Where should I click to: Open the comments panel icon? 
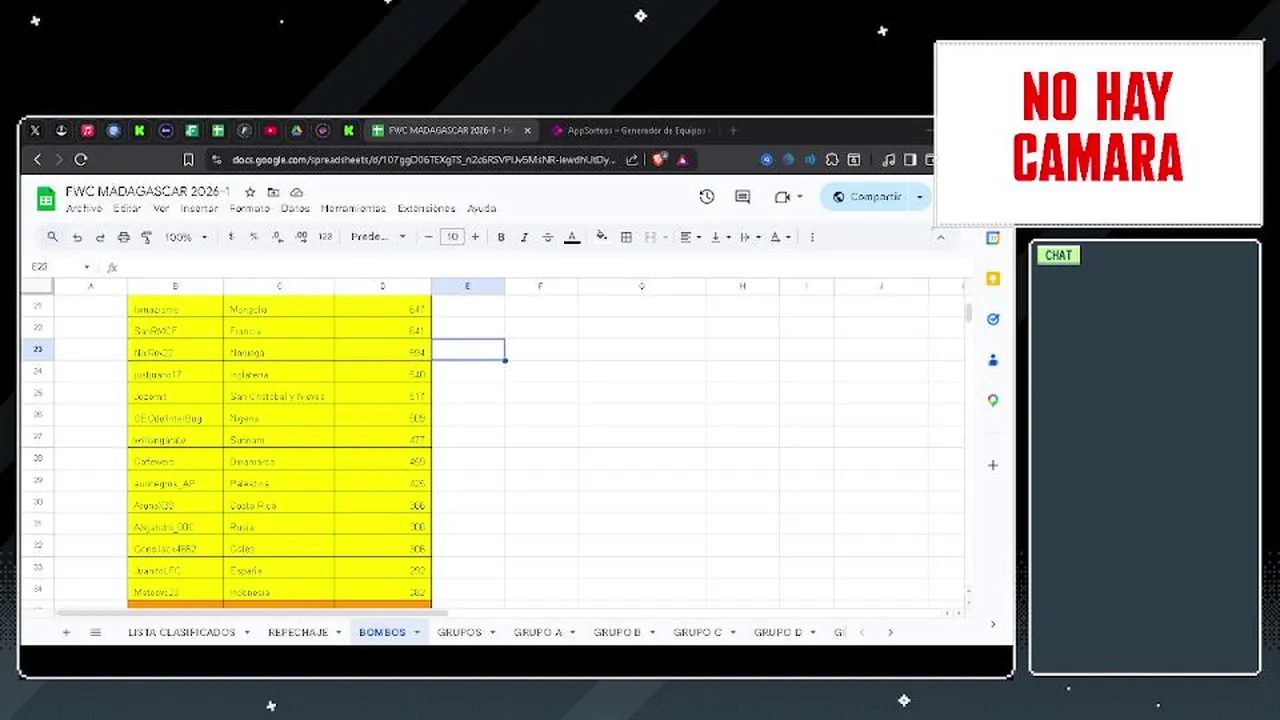[x=742, y=197]
